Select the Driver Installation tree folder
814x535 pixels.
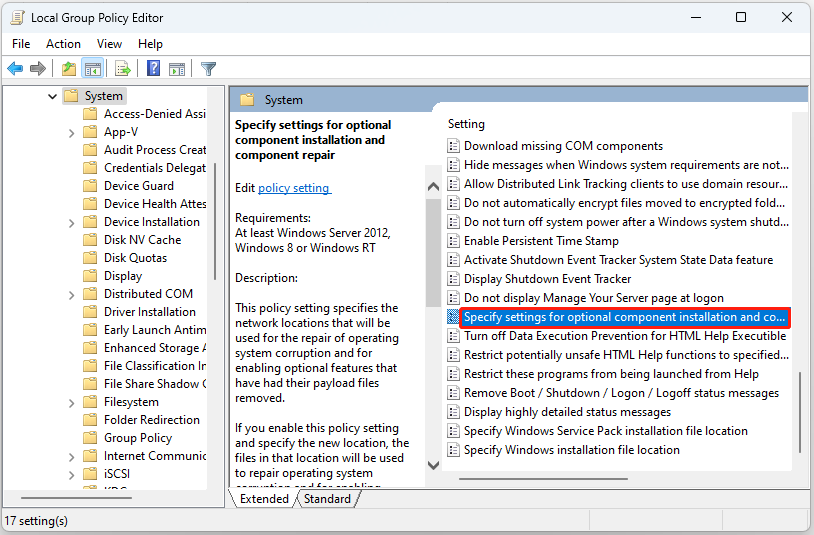pos(150,312)
